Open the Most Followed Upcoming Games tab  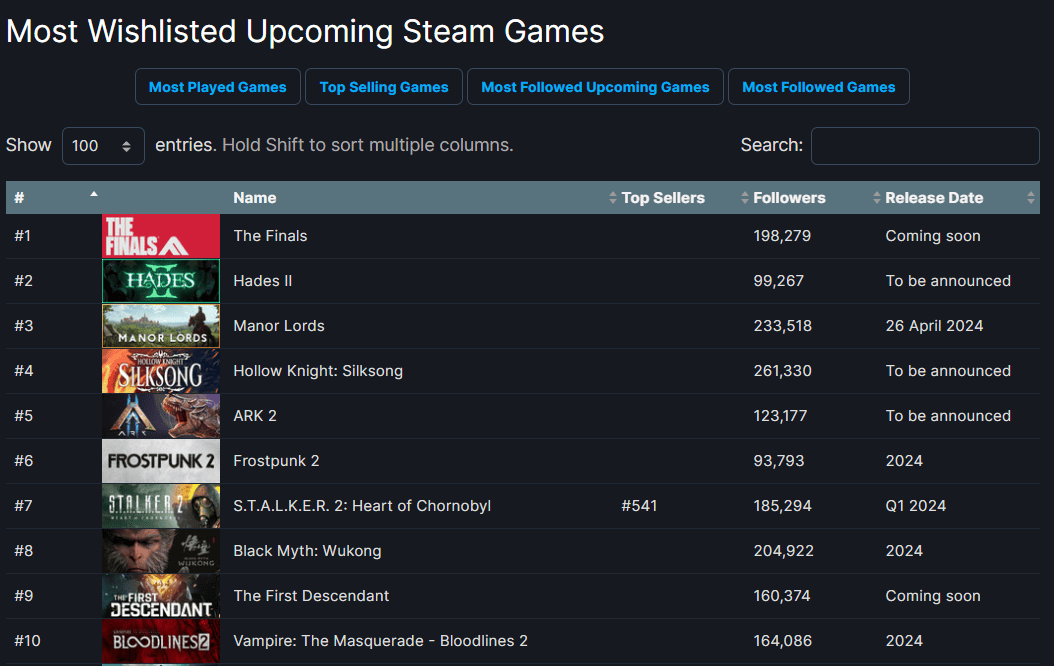(x=595, y=86)
